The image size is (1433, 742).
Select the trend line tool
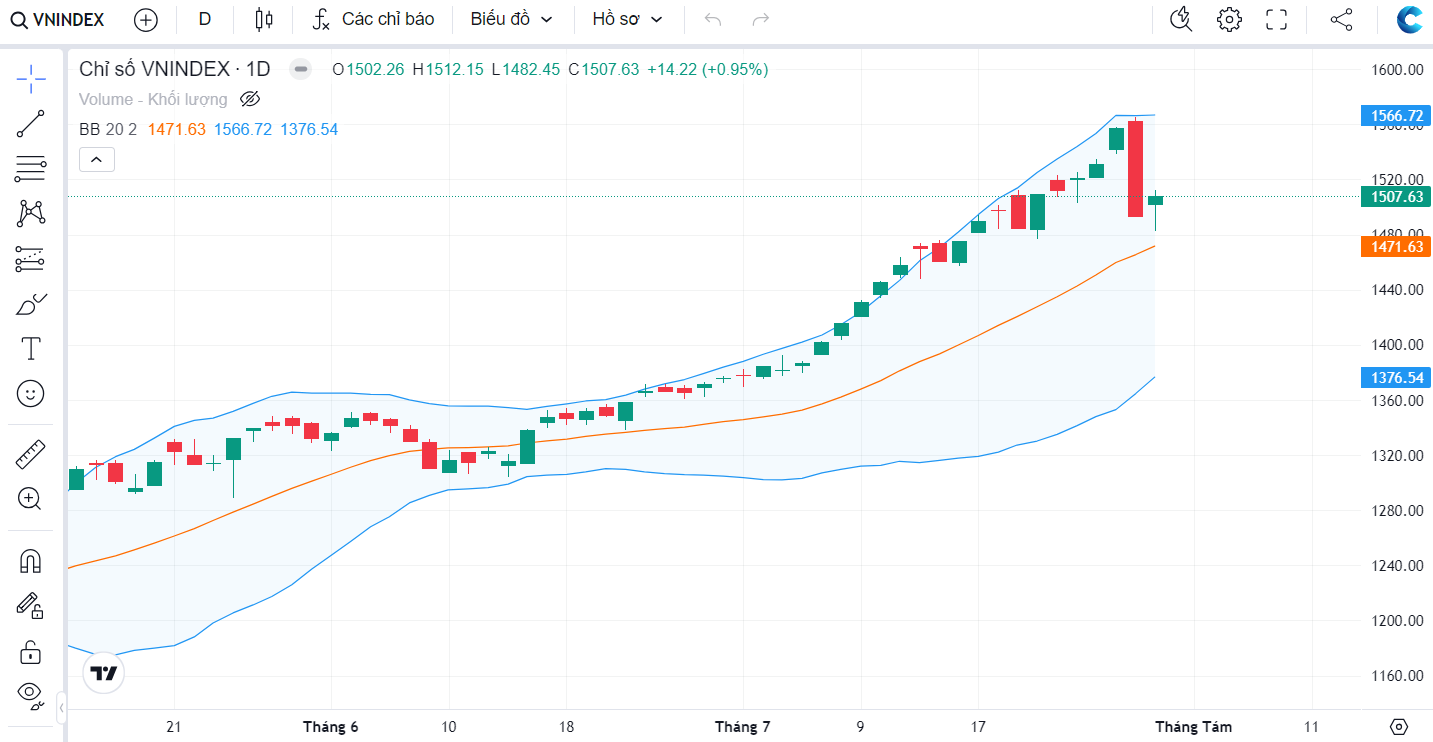(x=31, y=124)
